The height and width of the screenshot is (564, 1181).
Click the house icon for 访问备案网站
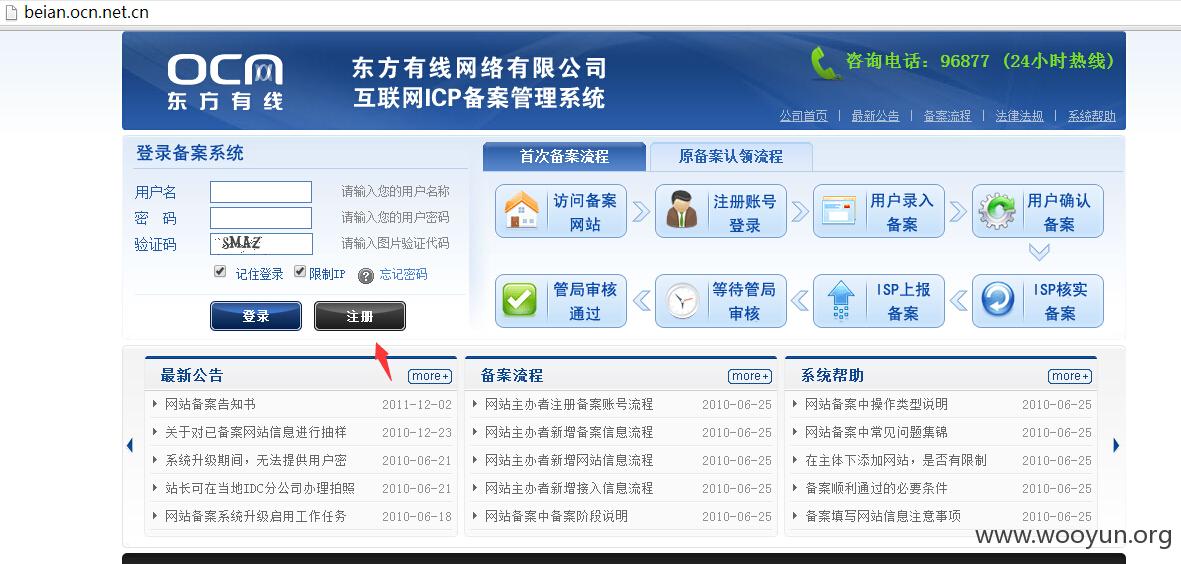pos(522,211)
